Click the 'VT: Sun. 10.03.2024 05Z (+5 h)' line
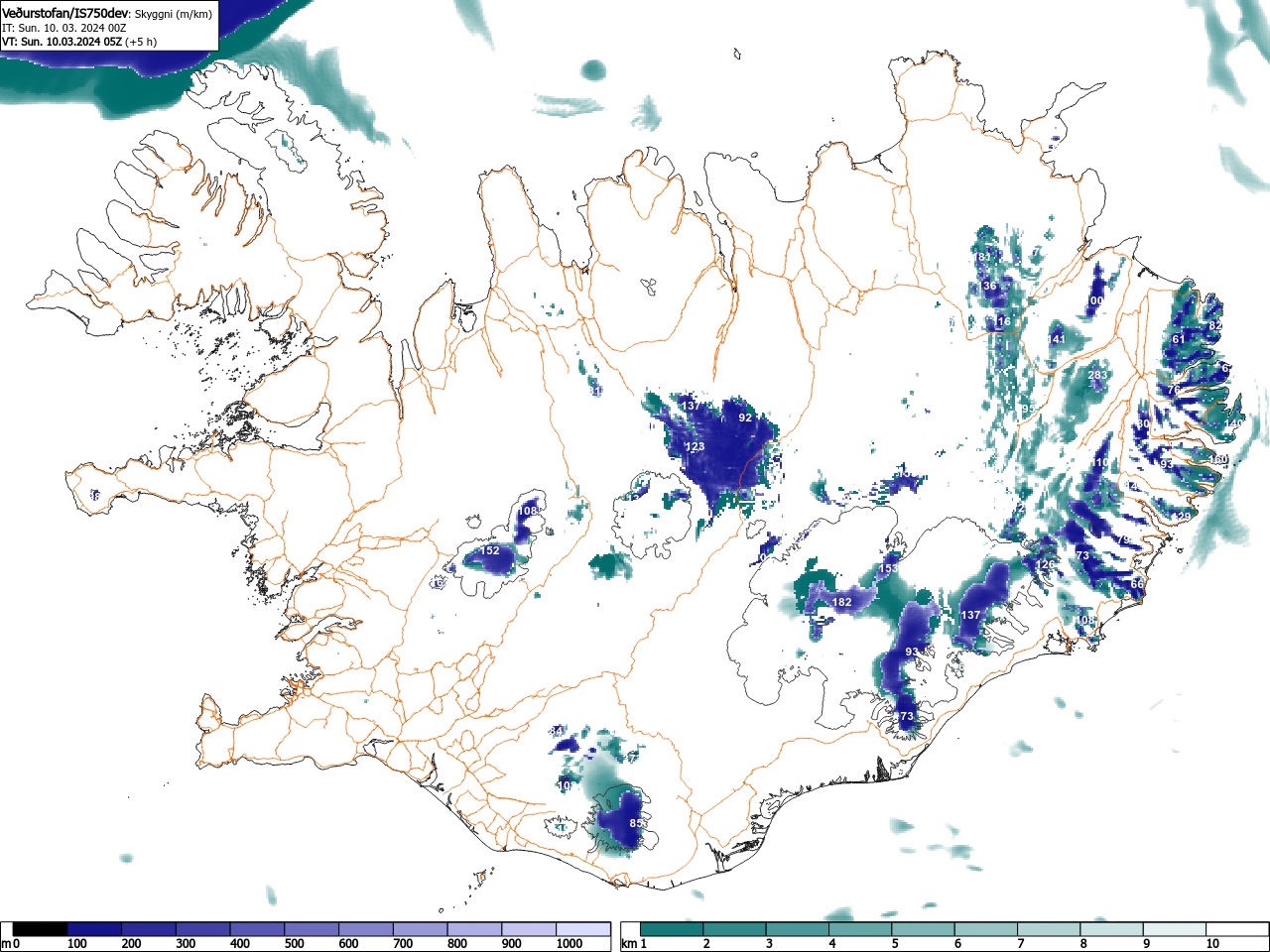The image size is (1270, 952). click(79, 42)
